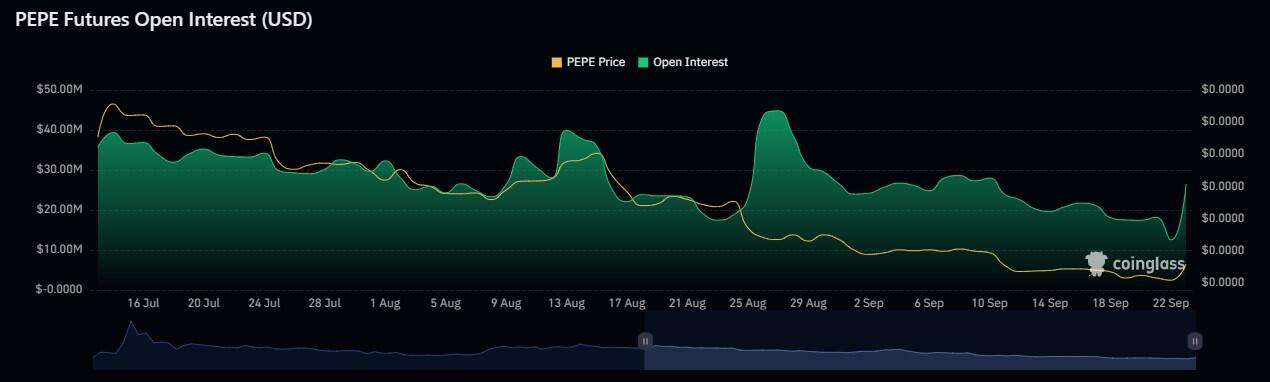Click the 28 Jul date label
1270x382 pixels.
[x=325, y=302]
